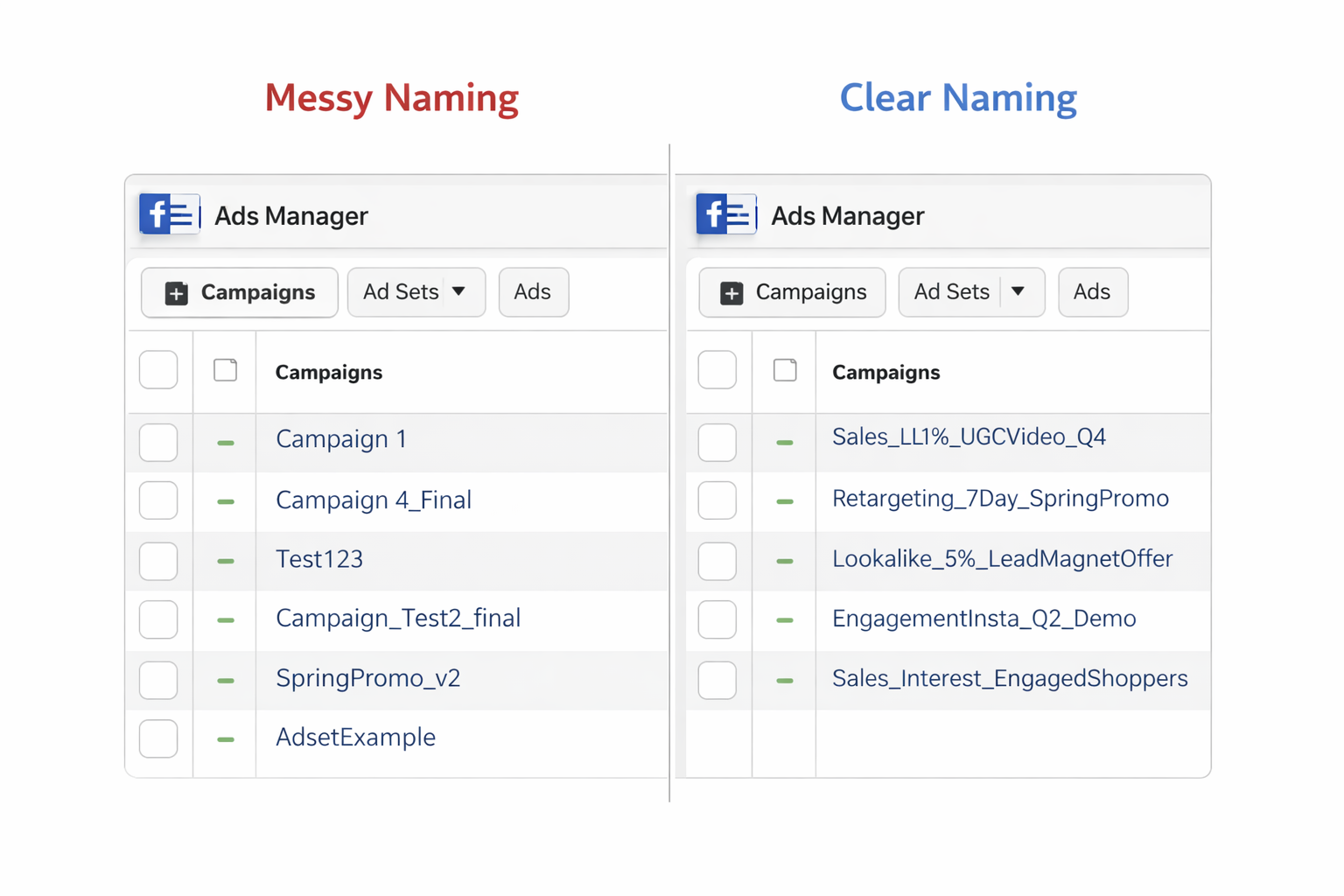
Task: Check the row checkbox for Retargeting_7Day_SpringPromo
Action: pyautogui.click(x=717, y=500)
